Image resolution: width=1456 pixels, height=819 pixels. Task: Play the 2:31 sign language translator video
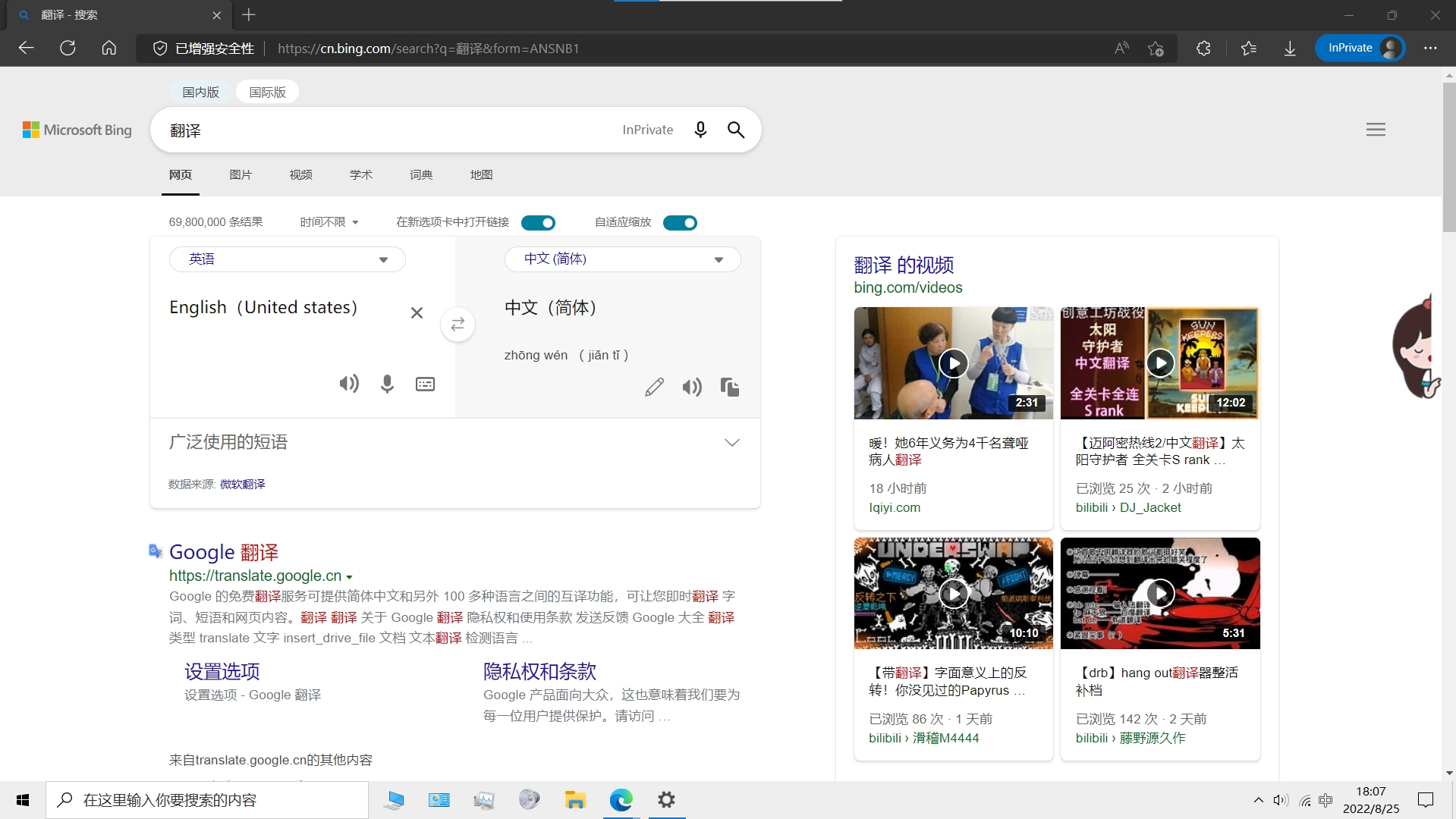(954, 363)
